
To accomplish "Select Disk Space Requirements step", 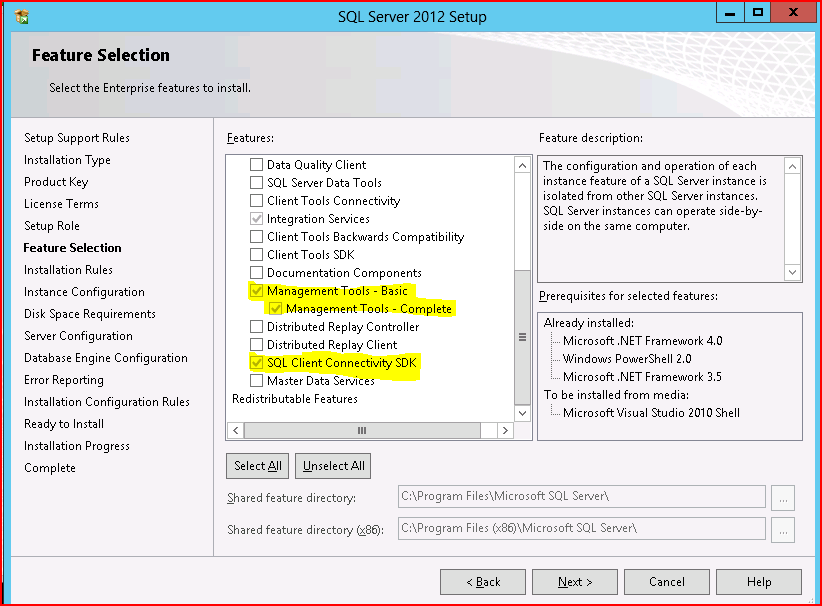I will click(x=90, y=314).
